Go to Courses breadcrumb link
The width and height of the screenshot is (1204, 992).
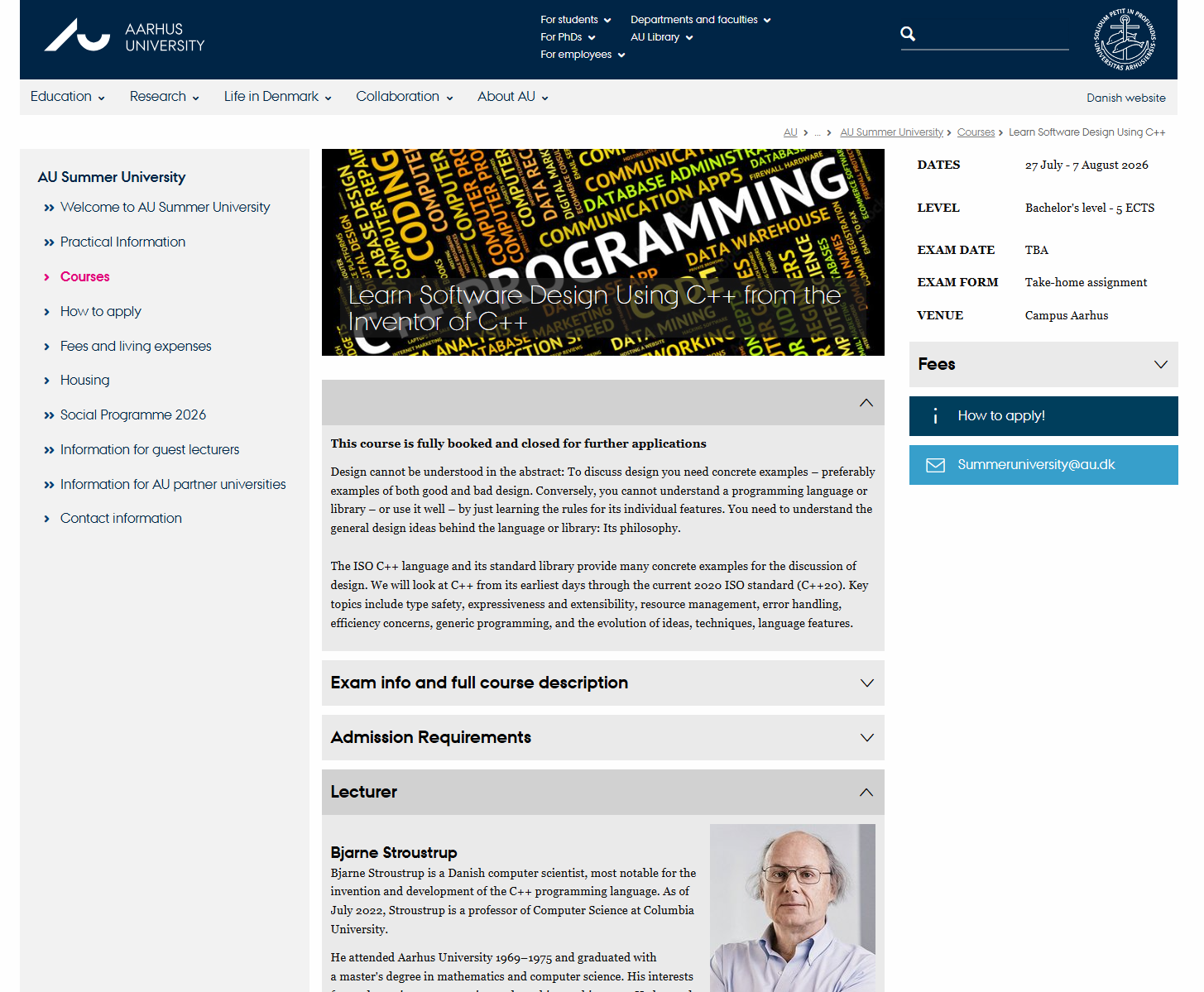[976, 132]
